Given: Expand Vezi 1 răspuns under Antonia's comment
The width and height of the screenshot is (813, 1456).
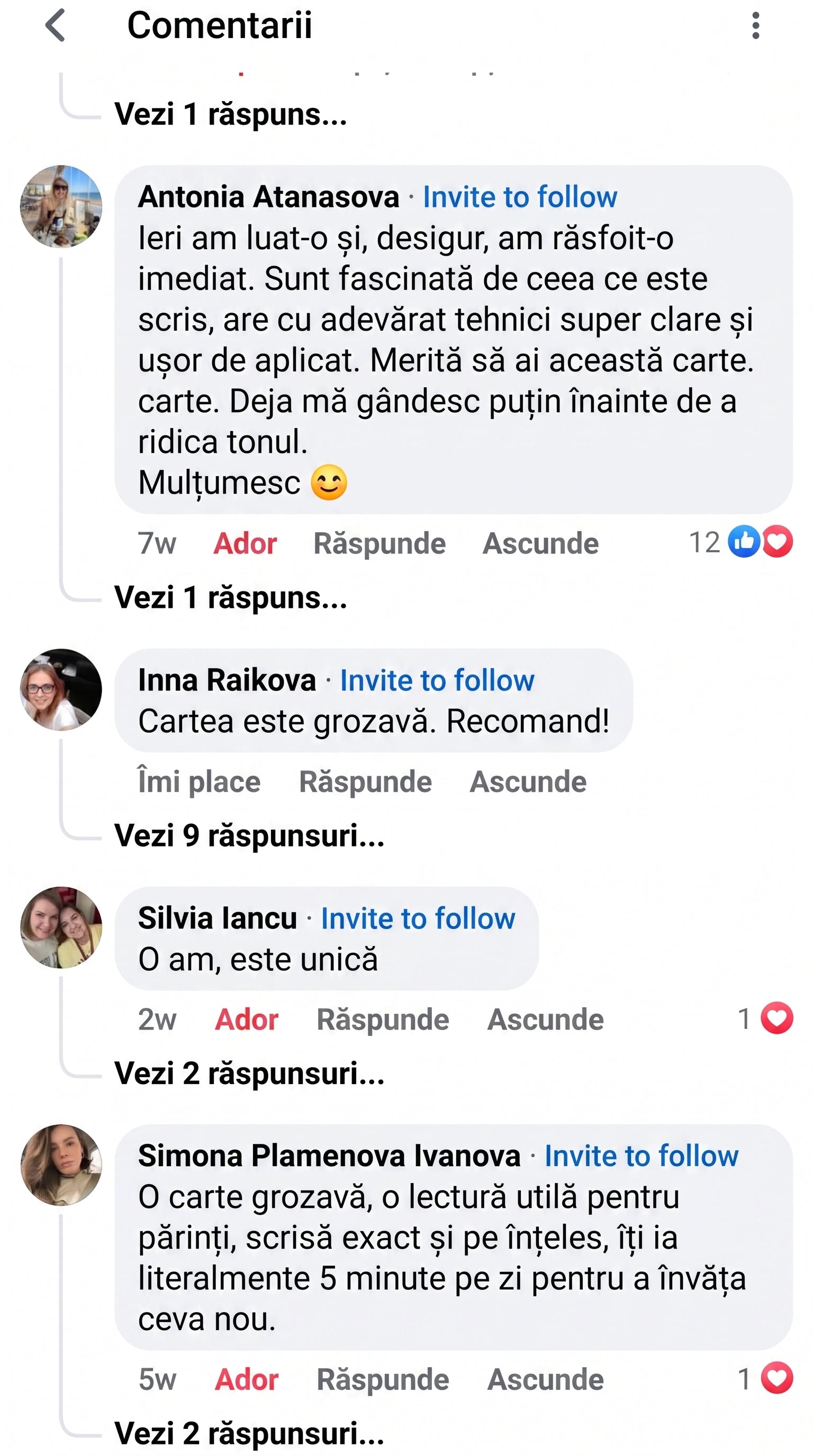Looking at the screenshot, I should [231, 597].
